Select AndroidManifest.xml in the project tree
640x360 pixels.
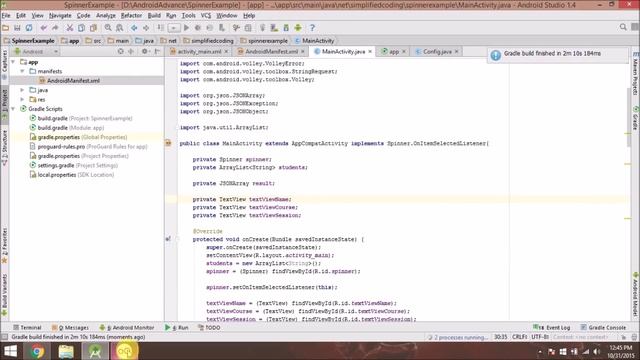(x=73, y=81)
